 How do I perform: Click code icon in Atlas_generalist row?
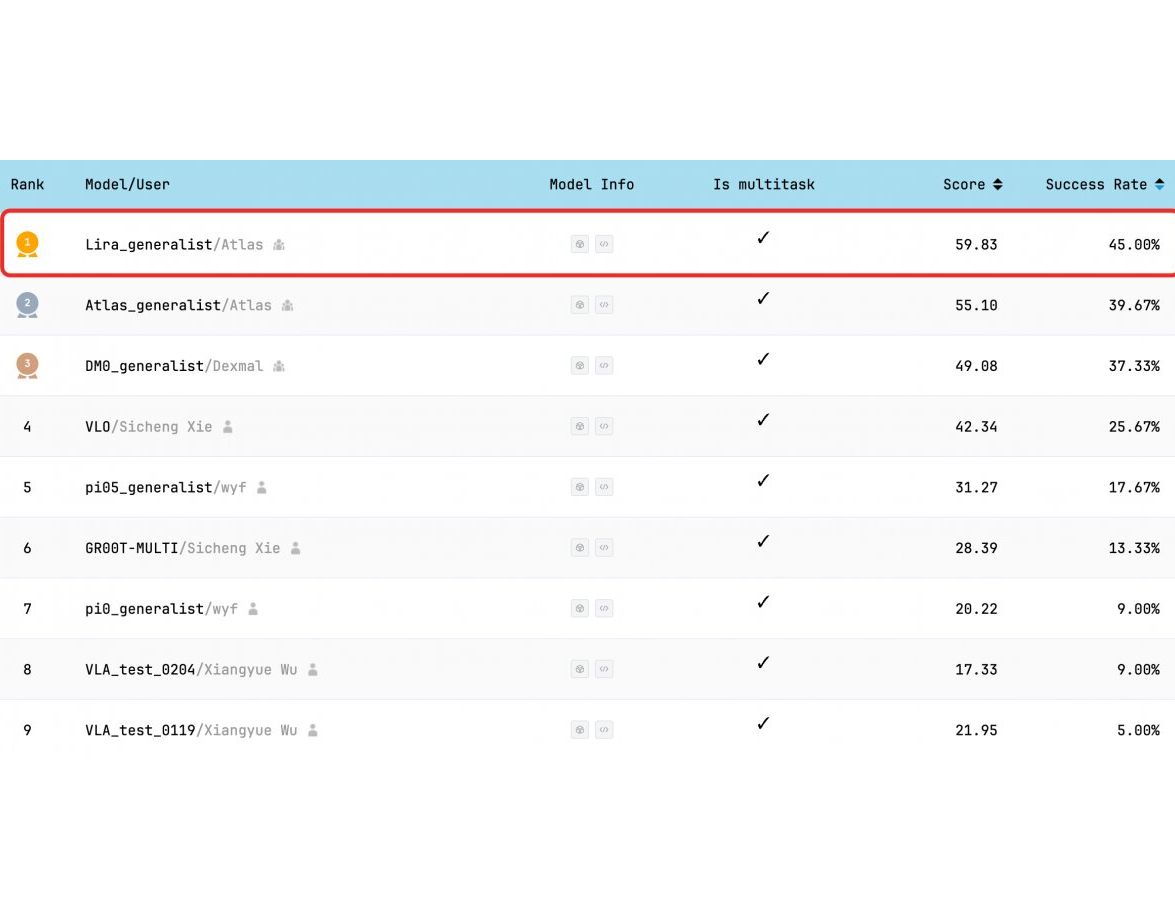(x=604, y=305)
